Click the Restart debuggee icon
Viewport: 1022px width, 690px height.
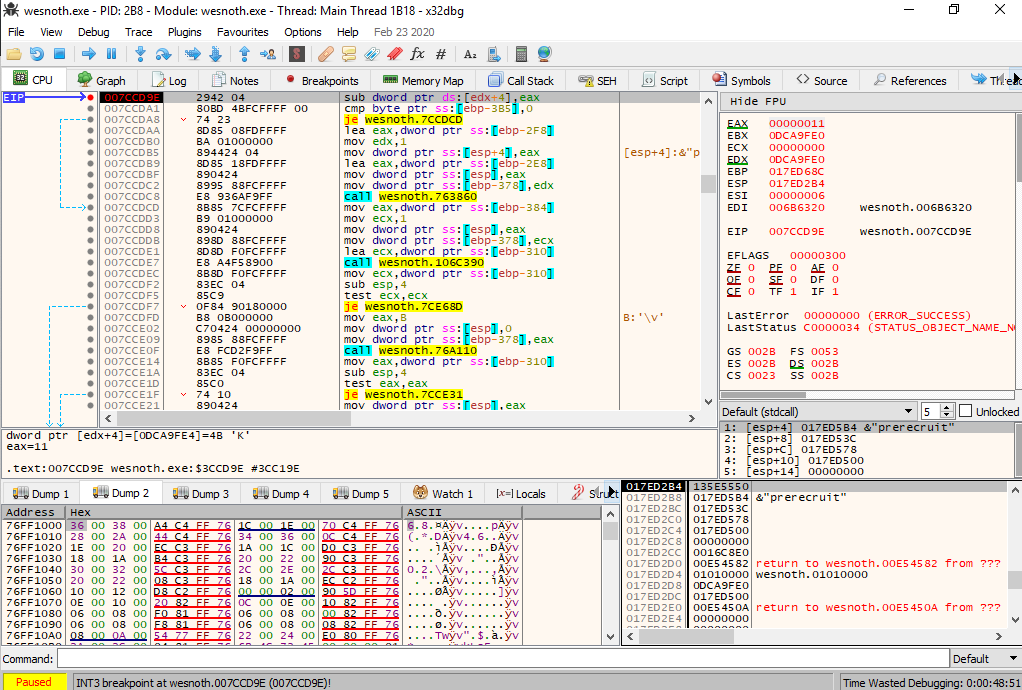36,54
